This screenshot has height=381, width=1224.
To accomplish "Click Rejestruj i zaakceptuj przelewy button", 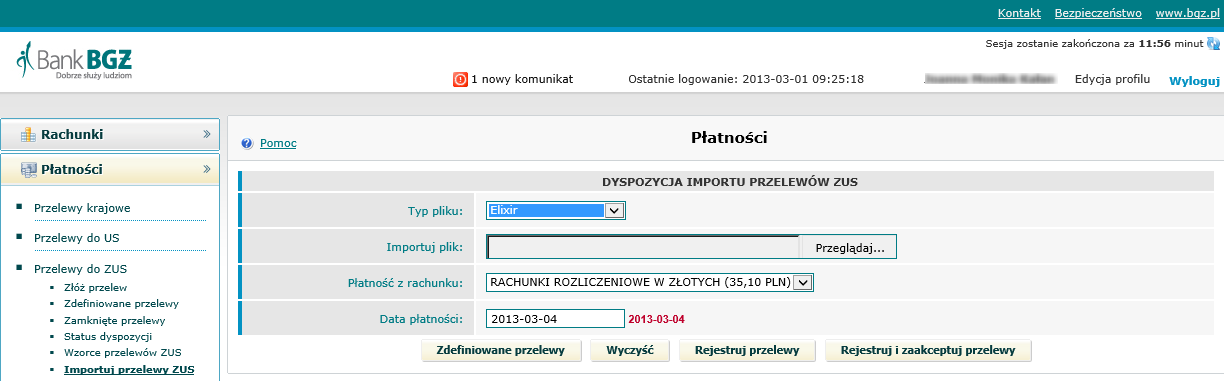I will click(928, 350).
